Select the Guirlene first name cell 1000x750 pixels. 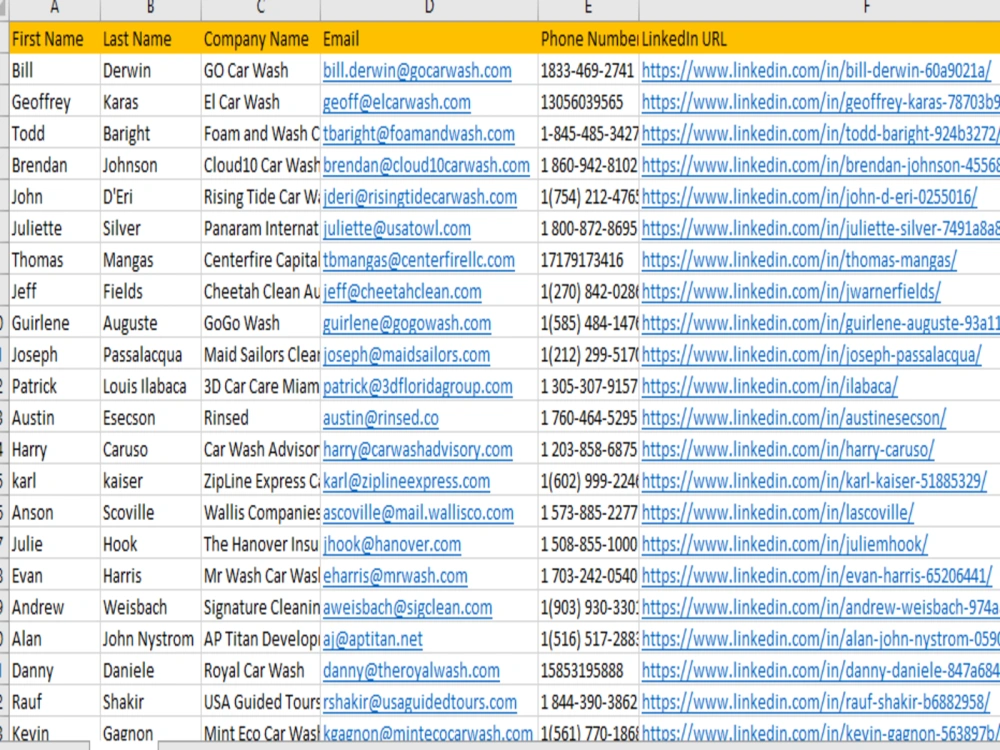click(x=55, y=323)
